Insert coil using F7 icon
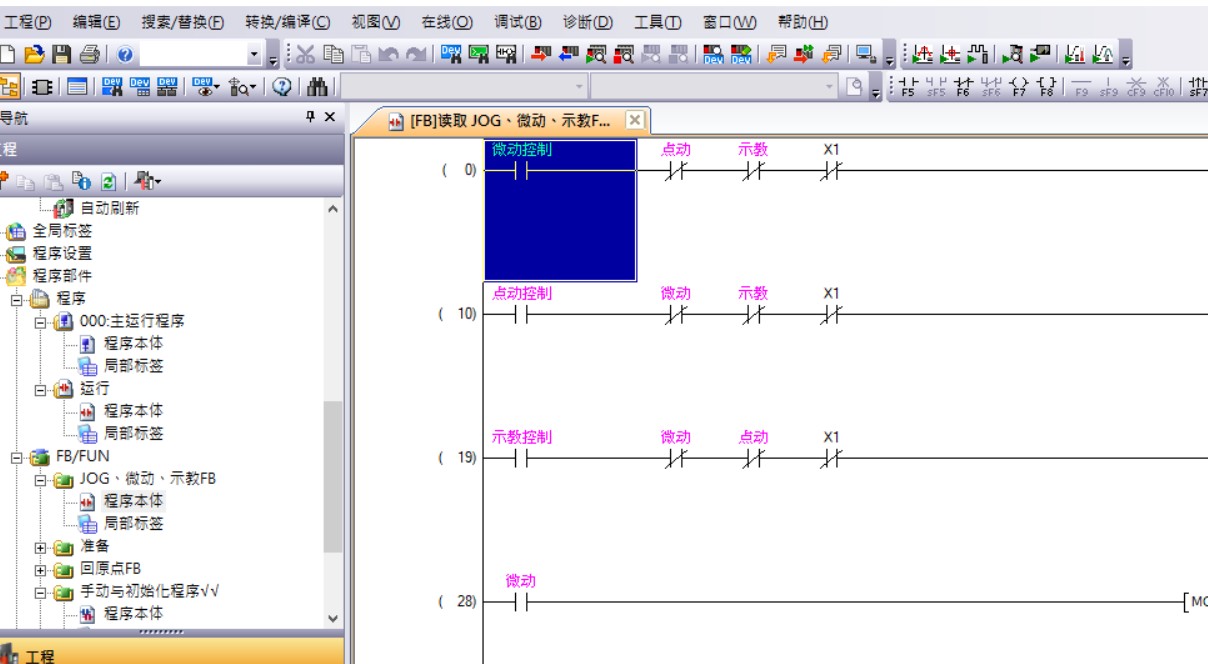 pos(1019,87)
